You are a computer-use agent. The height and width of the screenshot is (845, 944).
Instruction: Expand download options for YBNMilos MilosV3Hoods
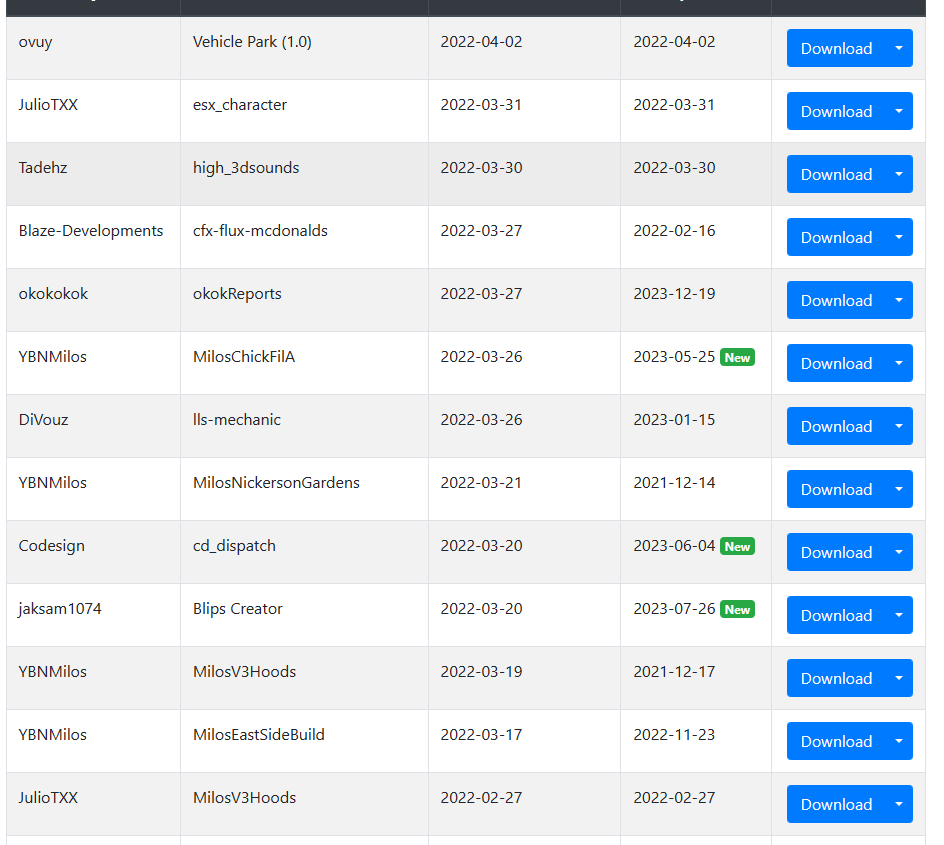point(899,678)
